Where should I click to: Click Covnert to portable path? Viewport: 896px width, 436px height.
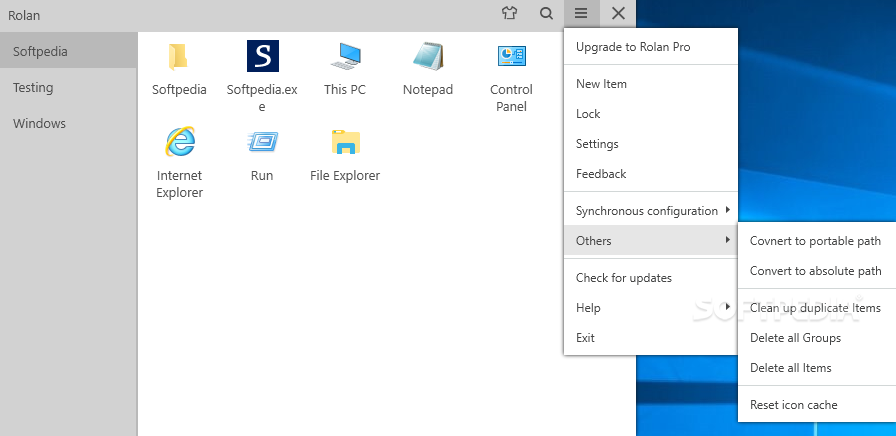coord(817,241)
